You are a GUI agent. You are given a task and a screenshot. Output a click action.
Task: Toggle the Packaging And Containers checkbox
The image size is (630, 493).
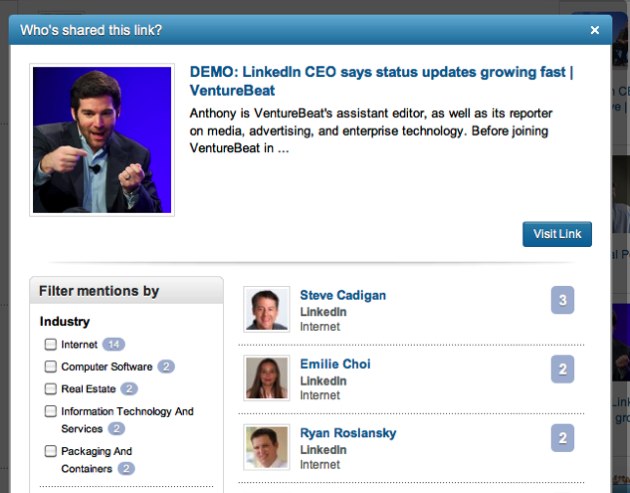pyautogui.click(x=51, y=451)
